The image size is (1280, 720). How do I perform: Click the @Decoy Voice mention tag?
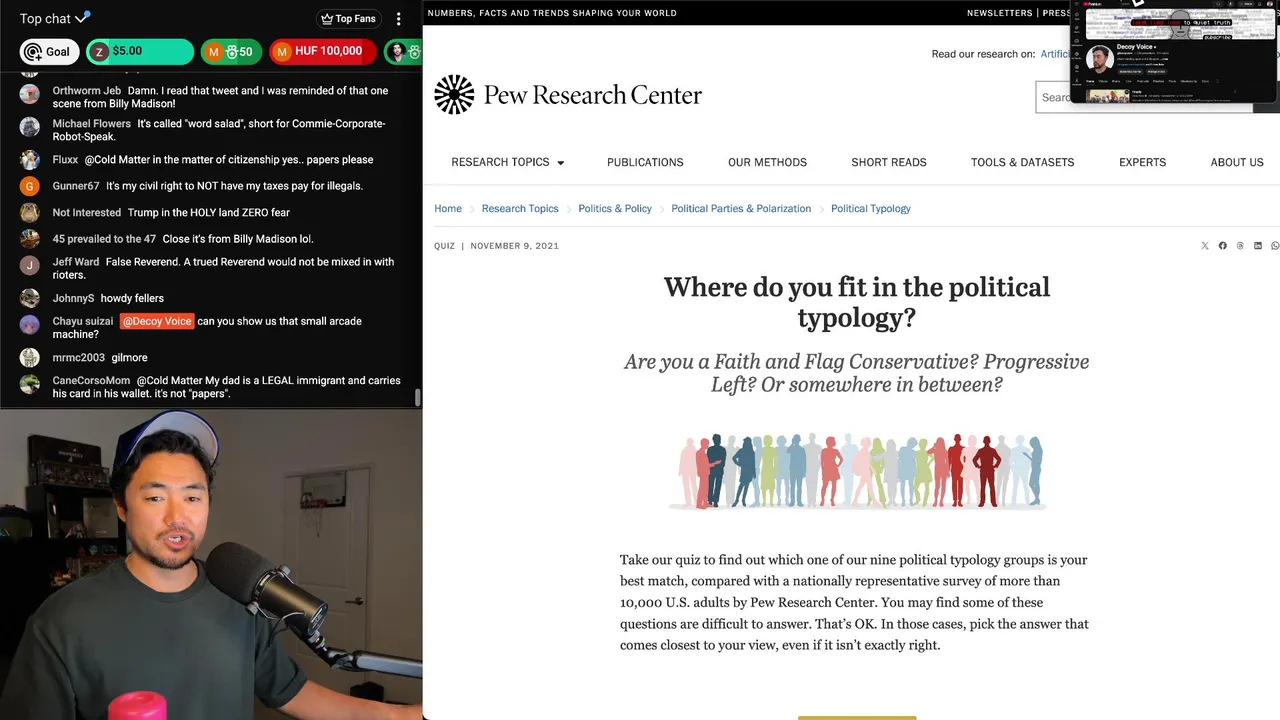(x=157, y=321)
